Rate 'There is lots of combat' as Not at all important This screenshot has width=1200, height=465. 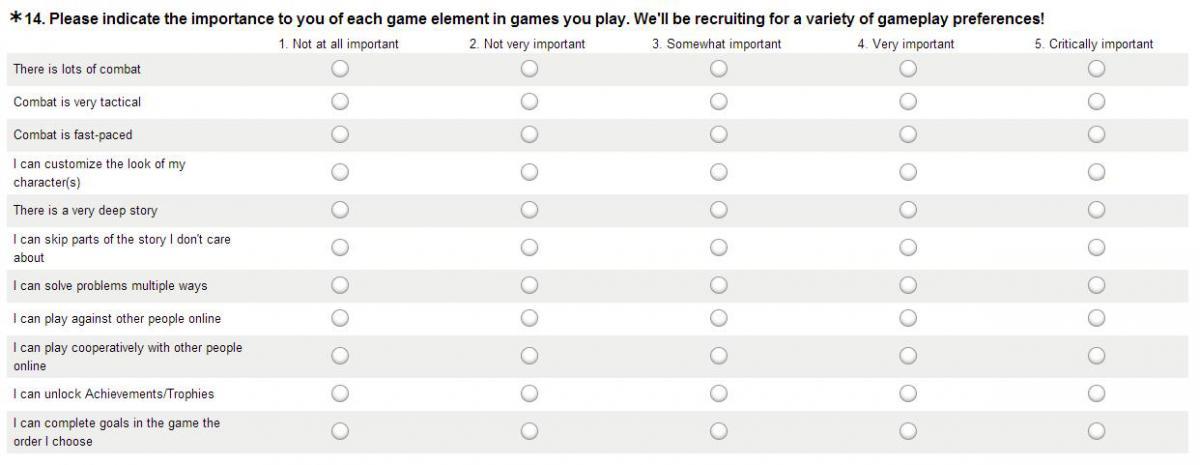[x=340, y=69]
